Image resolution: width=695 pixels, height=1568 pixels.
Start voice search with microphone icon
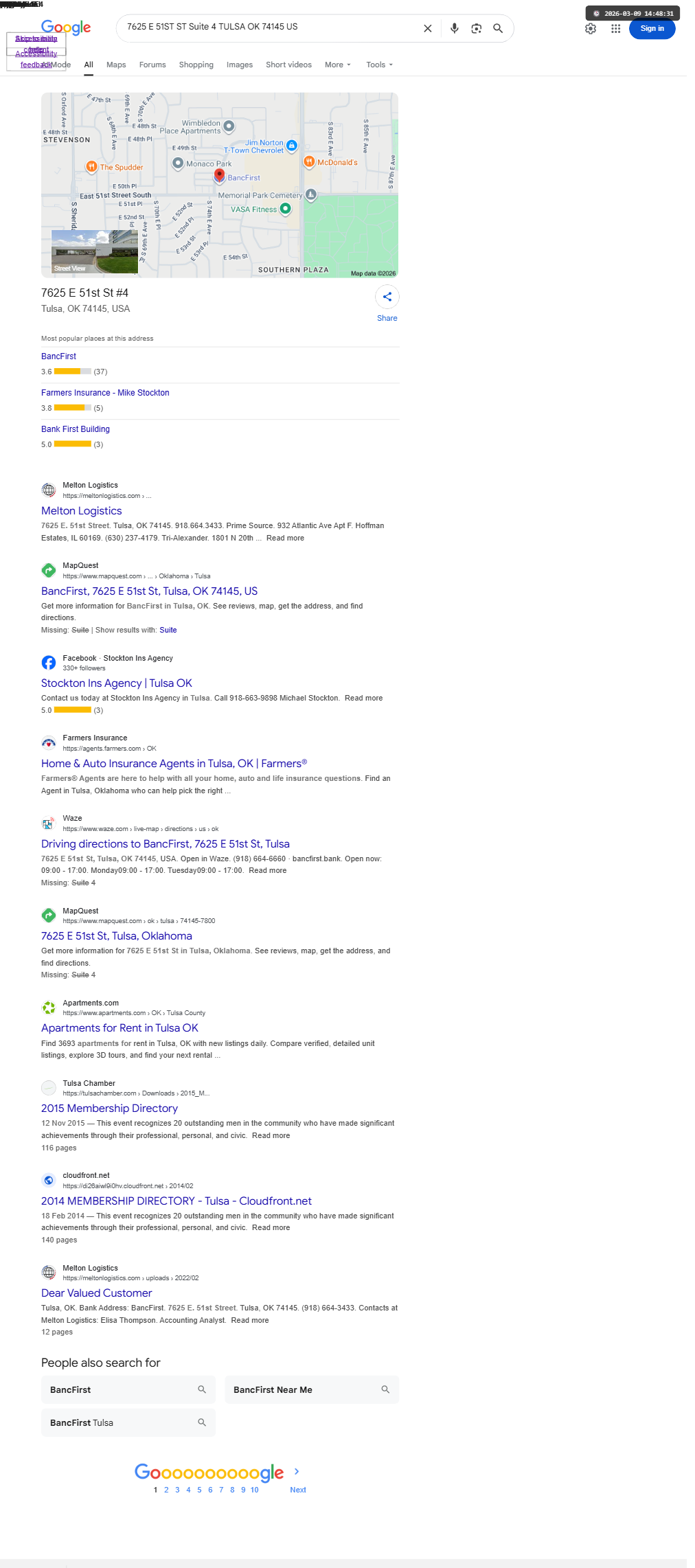(454, 28)
